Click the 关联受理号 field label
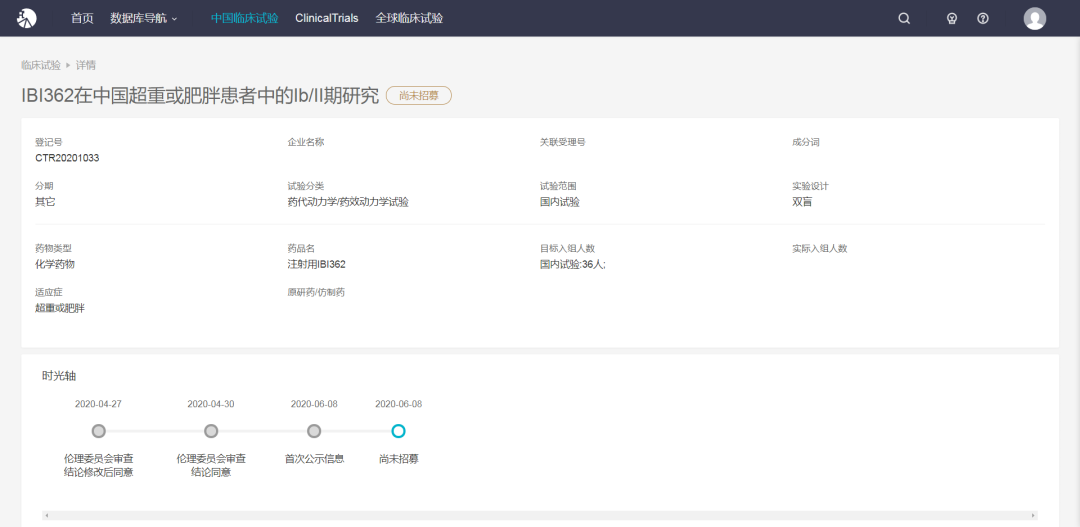 tap(563, 142)
